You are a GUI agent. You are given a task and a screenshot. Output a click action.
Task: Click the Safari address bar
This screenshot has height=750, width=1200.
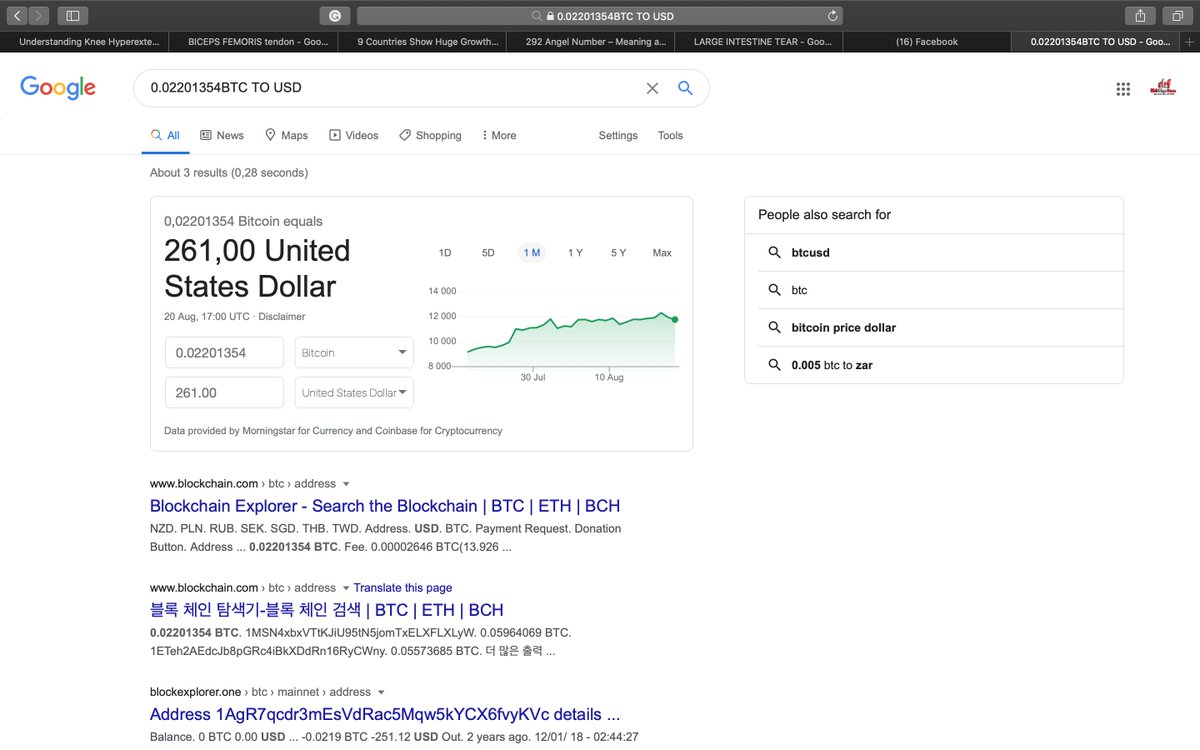pyautogui.click(x=600, y=16)
